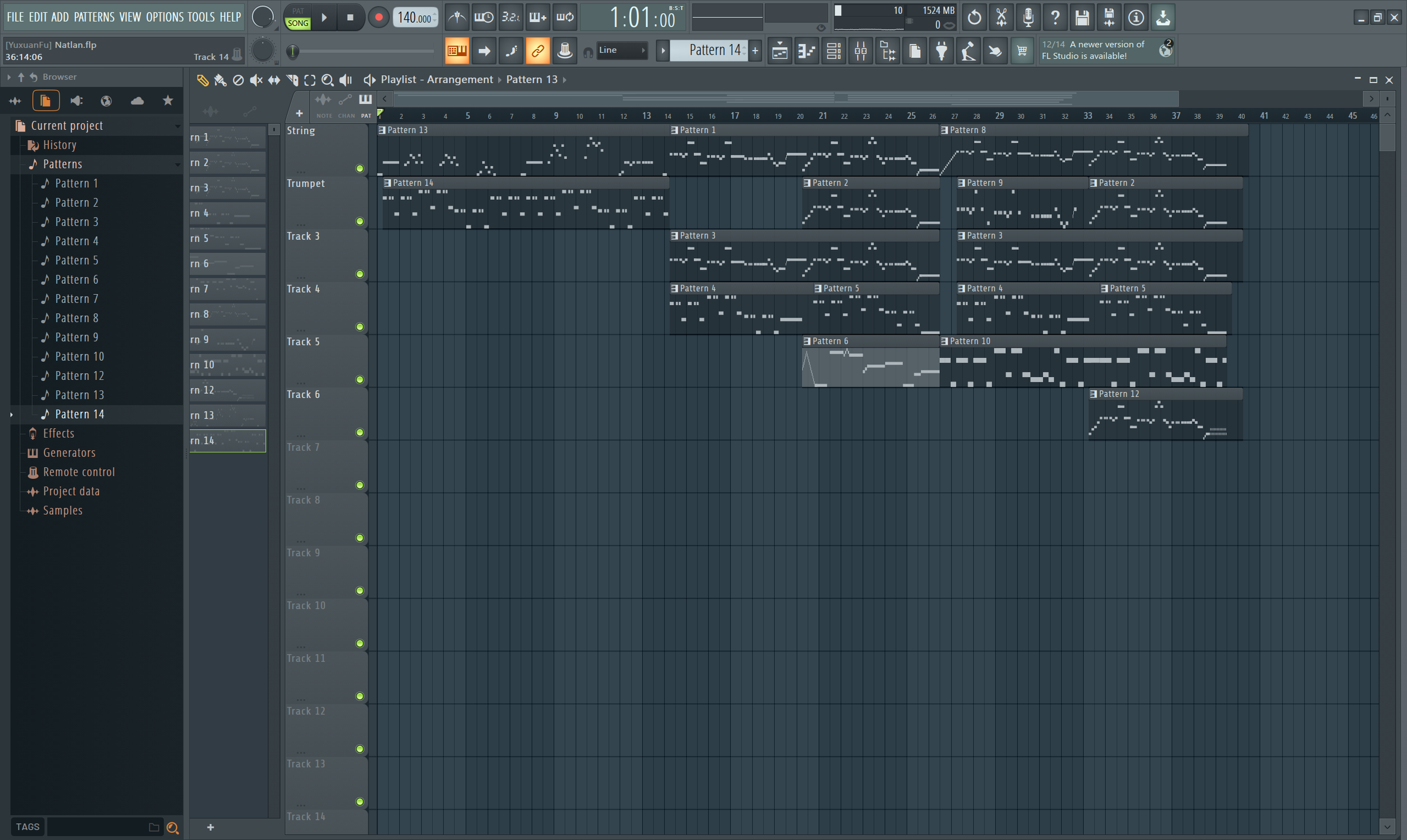Open the Line snap dropdown
The width and height of the screenshot is (1407, 840).
coord(621,50)
